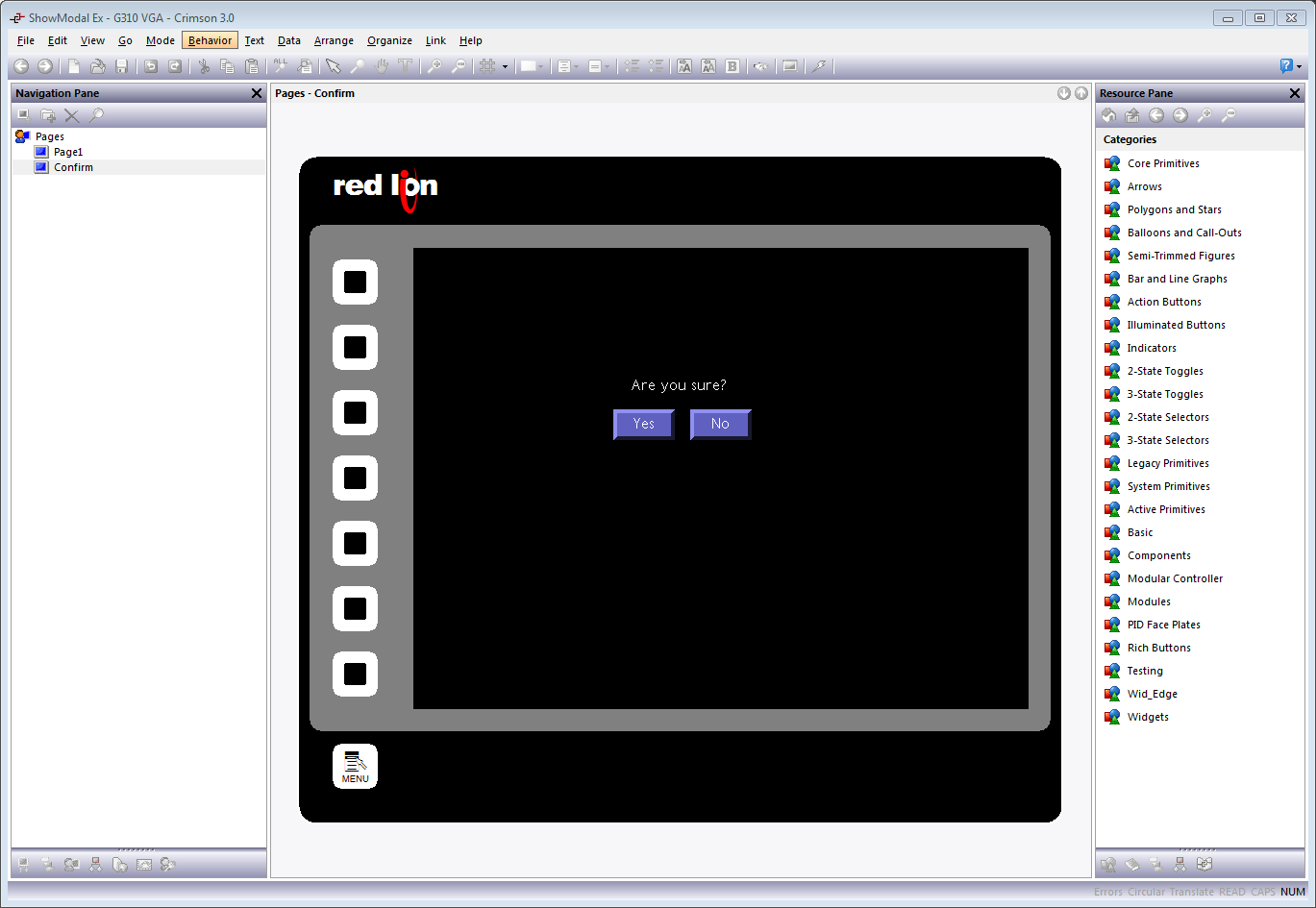Image resolution: width=1316 pixels, height=908 pixels.
Task: Click new page icon in Navigation Pane
Action: 23,115
